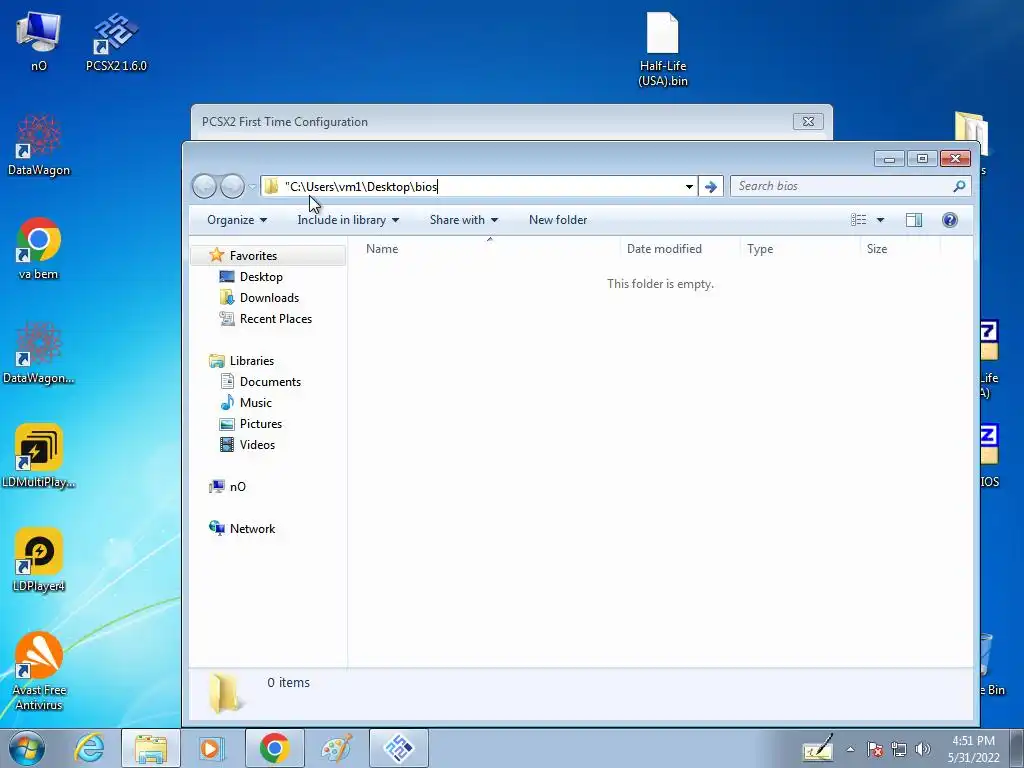This screenshot has height=768, width=1024.
Task: Select Favorites in navigation pane
Action: click(253, 256)
